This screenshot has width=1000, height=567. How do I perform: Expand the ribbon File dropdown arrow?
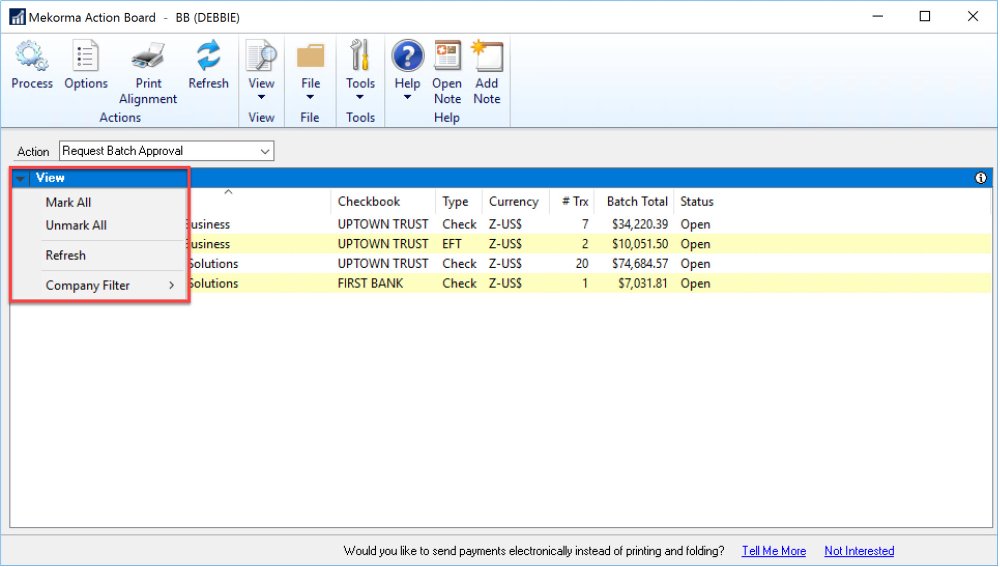pyautogui.click(x=310, y=98)
